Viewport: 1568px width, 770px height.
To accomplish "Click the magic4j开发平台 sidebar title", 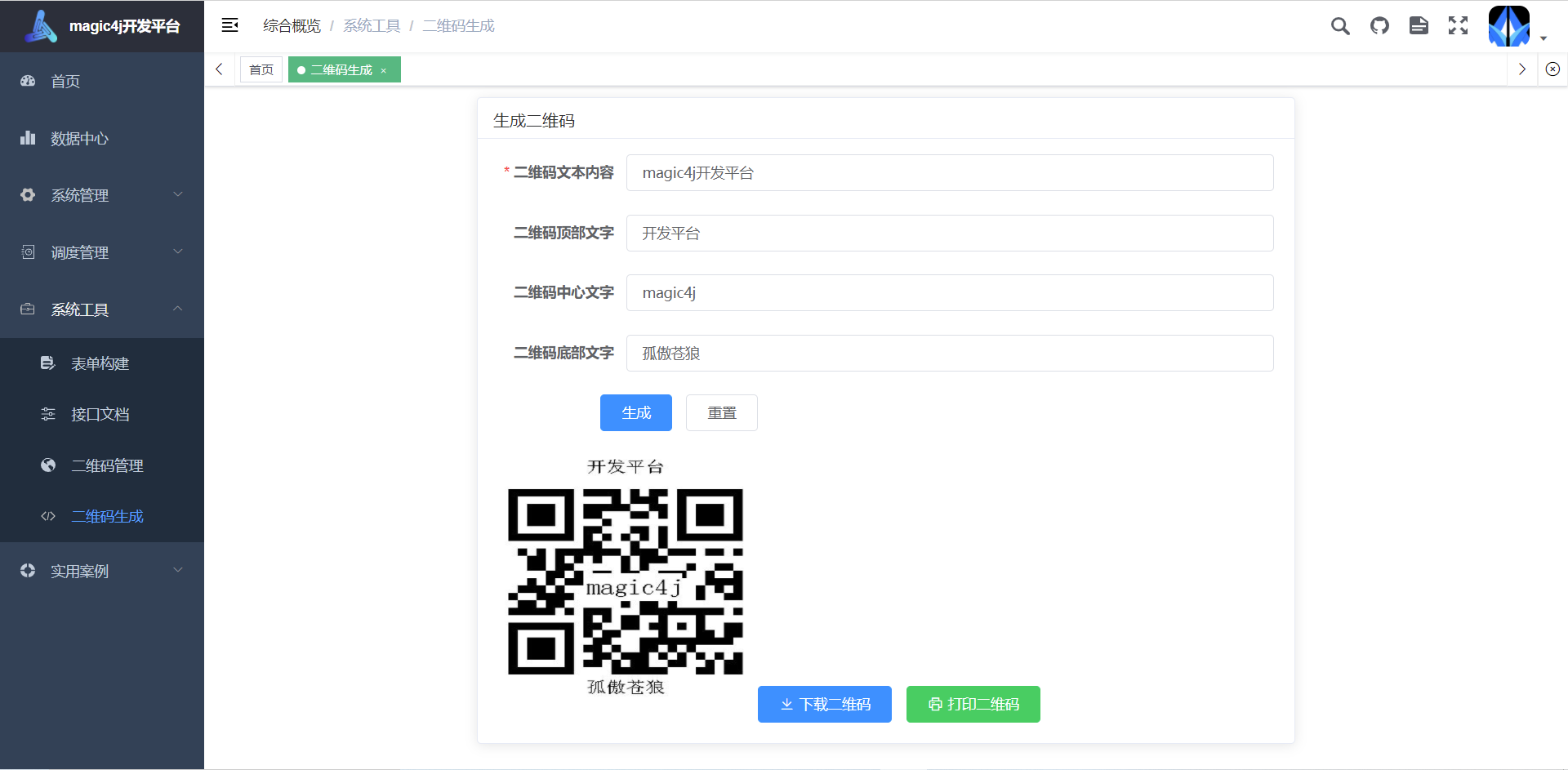I will tap(124, 26).
